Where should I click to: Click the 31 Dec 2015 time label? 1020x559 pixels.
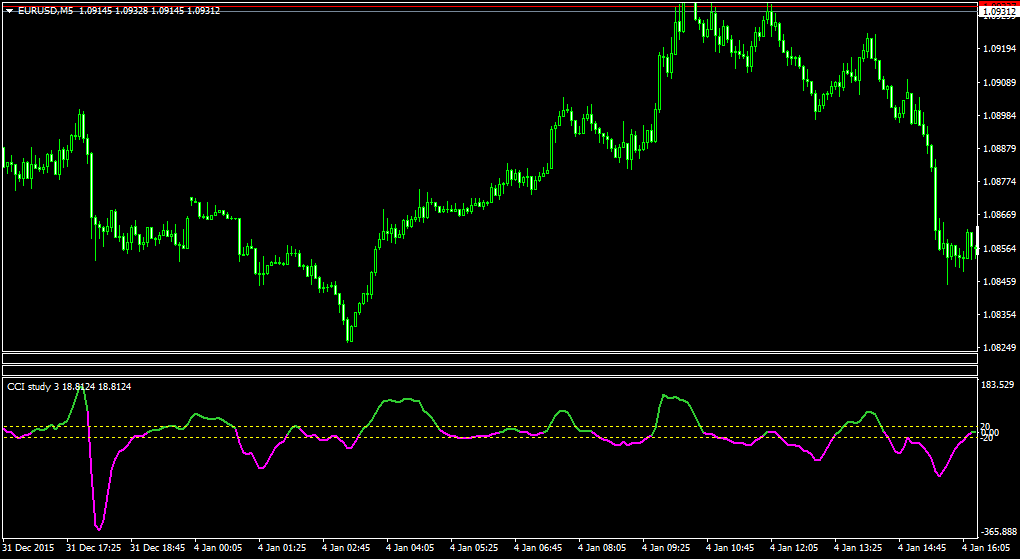pyautogui.click(x=29, y=548)
